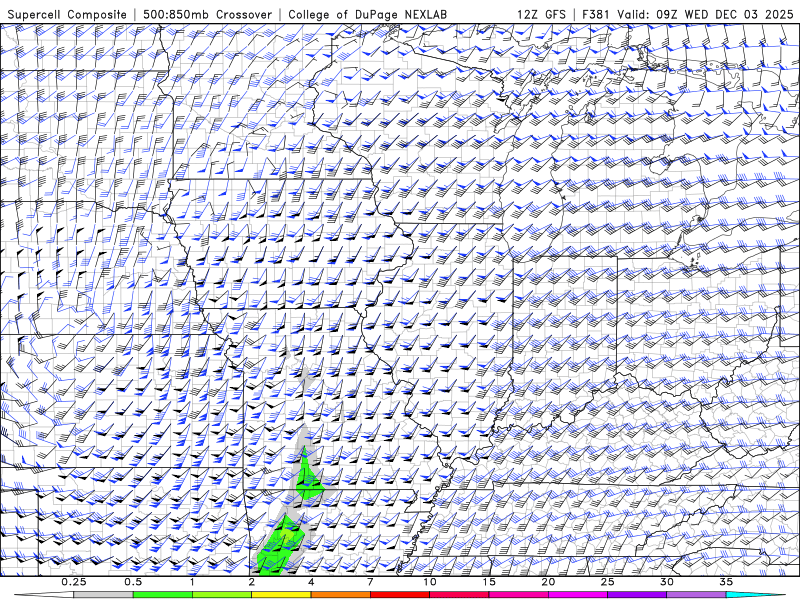Click the "F381" forecast hour text

(x=595, y=14)
